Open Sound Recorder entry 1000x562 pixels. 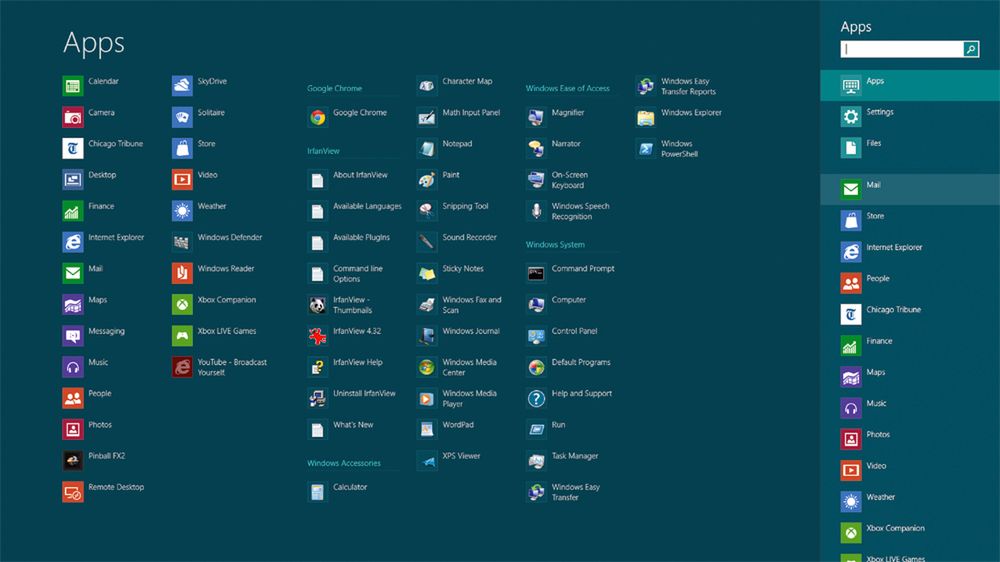[x=457, y=242]
